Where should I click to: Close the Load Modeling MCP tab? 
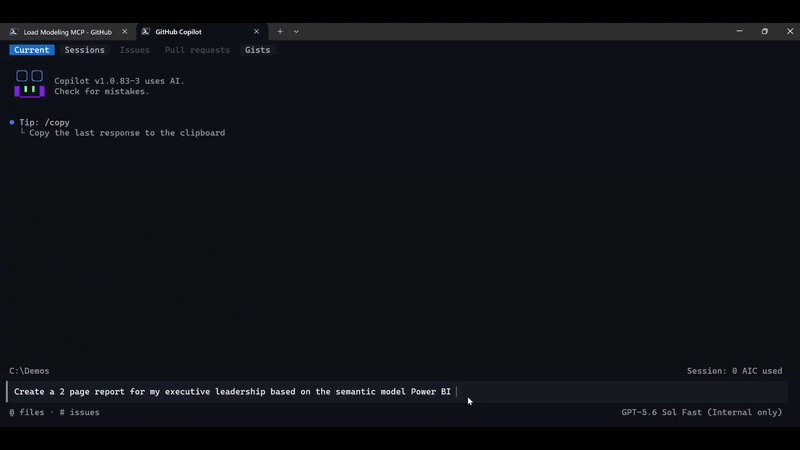point(124,32)
